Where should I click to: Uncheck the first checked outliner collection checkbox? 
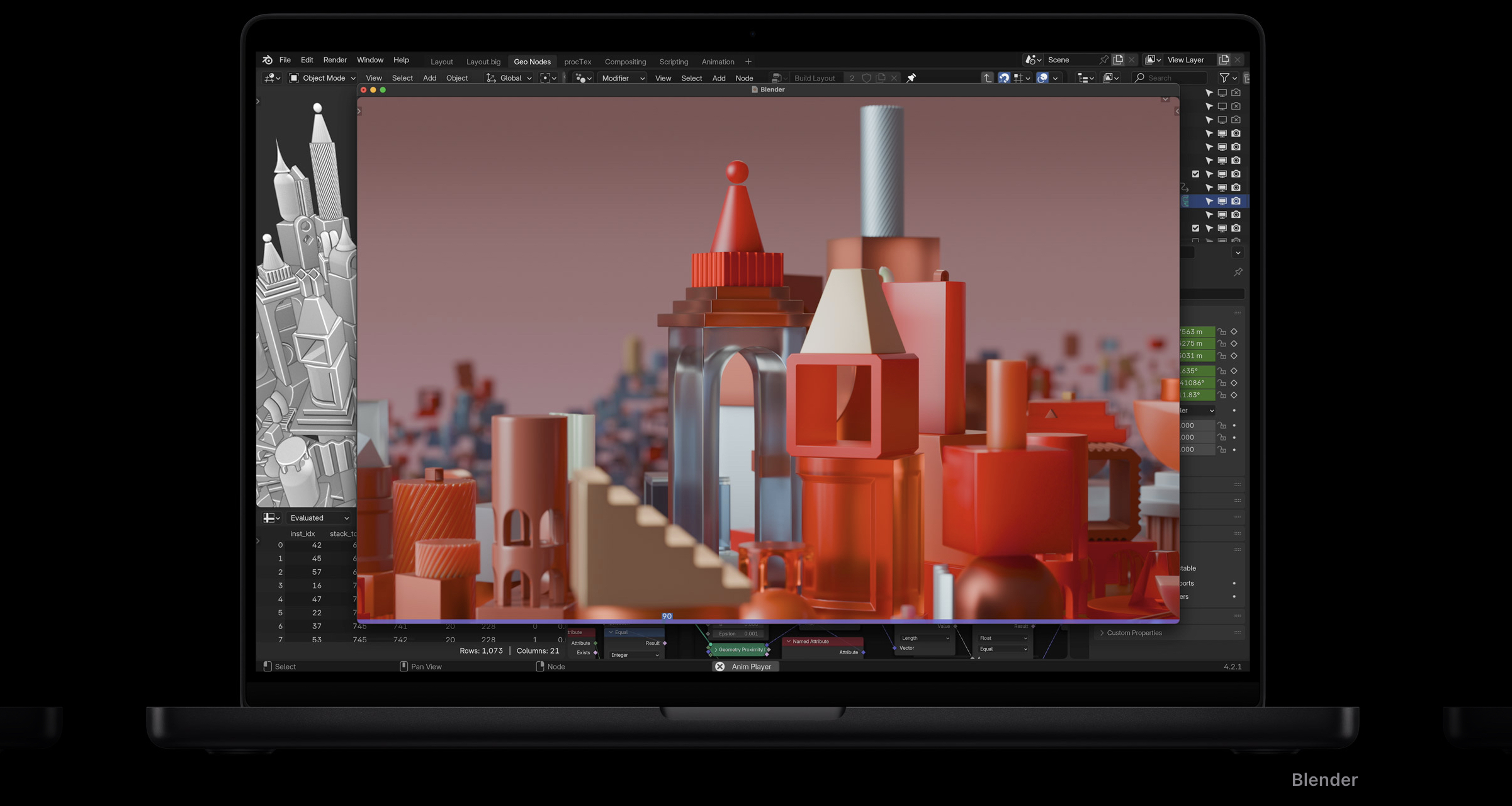[x=1195, y=174]
